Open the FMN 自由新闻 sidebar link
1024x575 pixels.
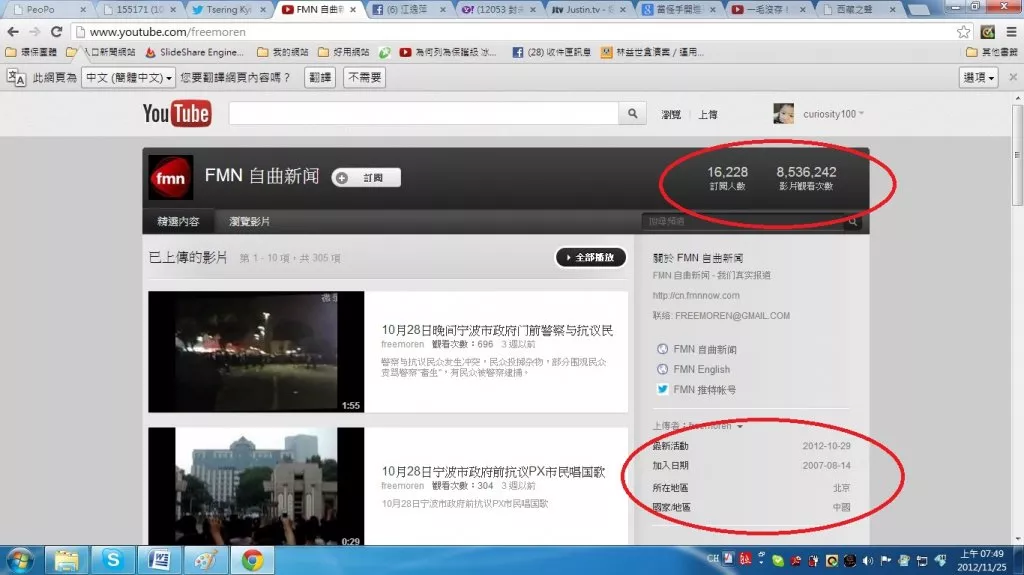click(x=705, y=350)
